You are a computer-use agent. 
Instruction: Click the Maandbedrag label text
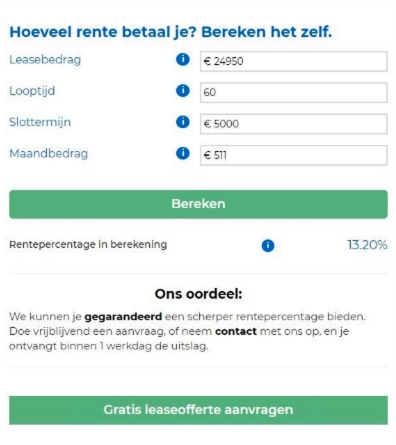pyautogui.click(x=49, y=154)
